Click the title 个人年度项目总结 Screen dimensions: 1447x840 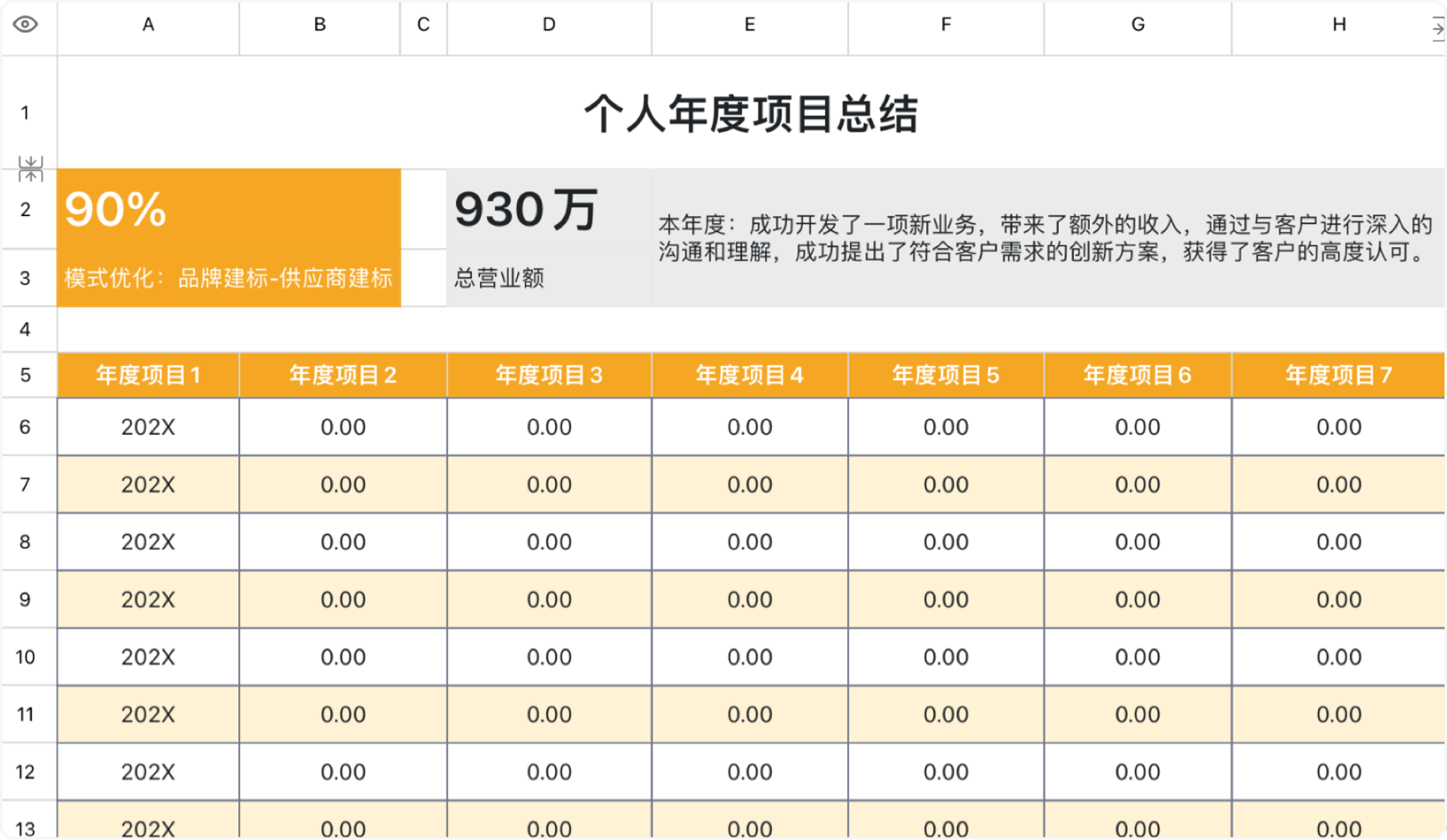coord(751,114)
